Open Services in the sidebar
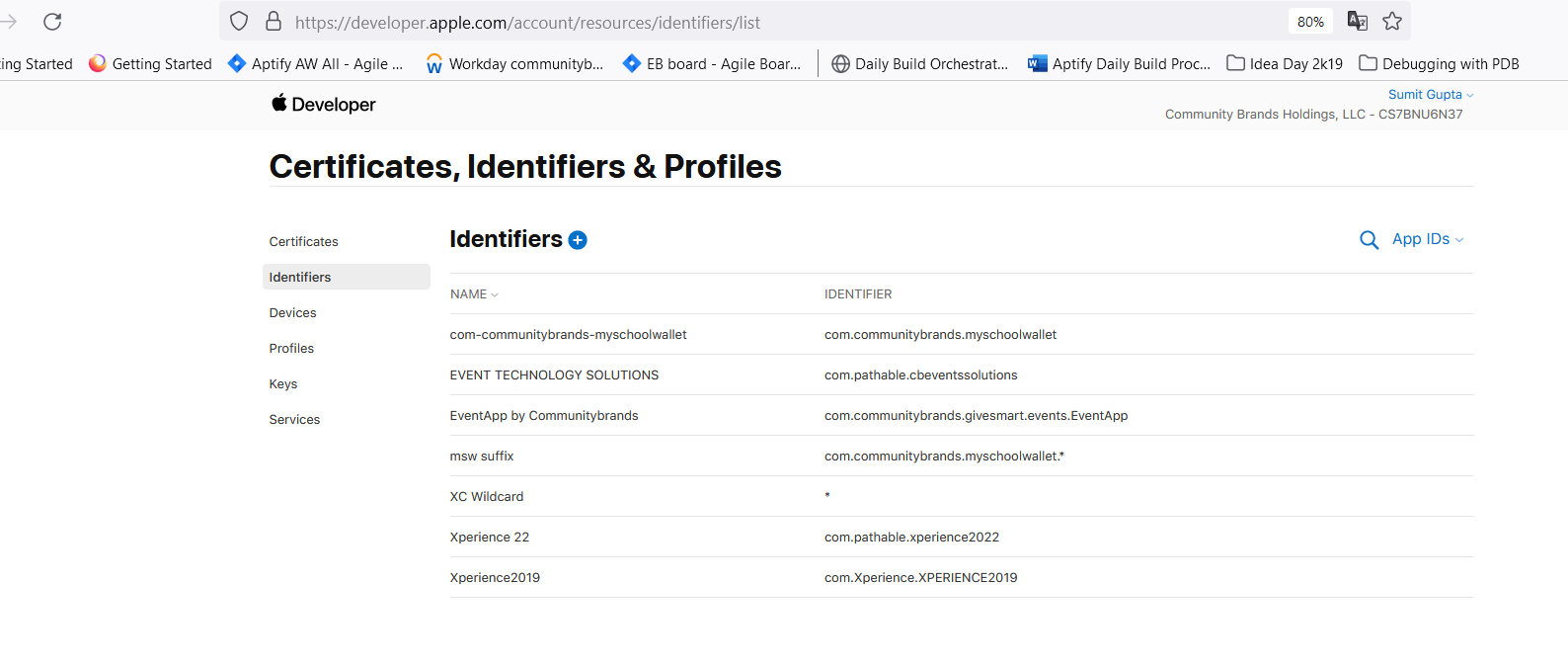 (295, 420)
